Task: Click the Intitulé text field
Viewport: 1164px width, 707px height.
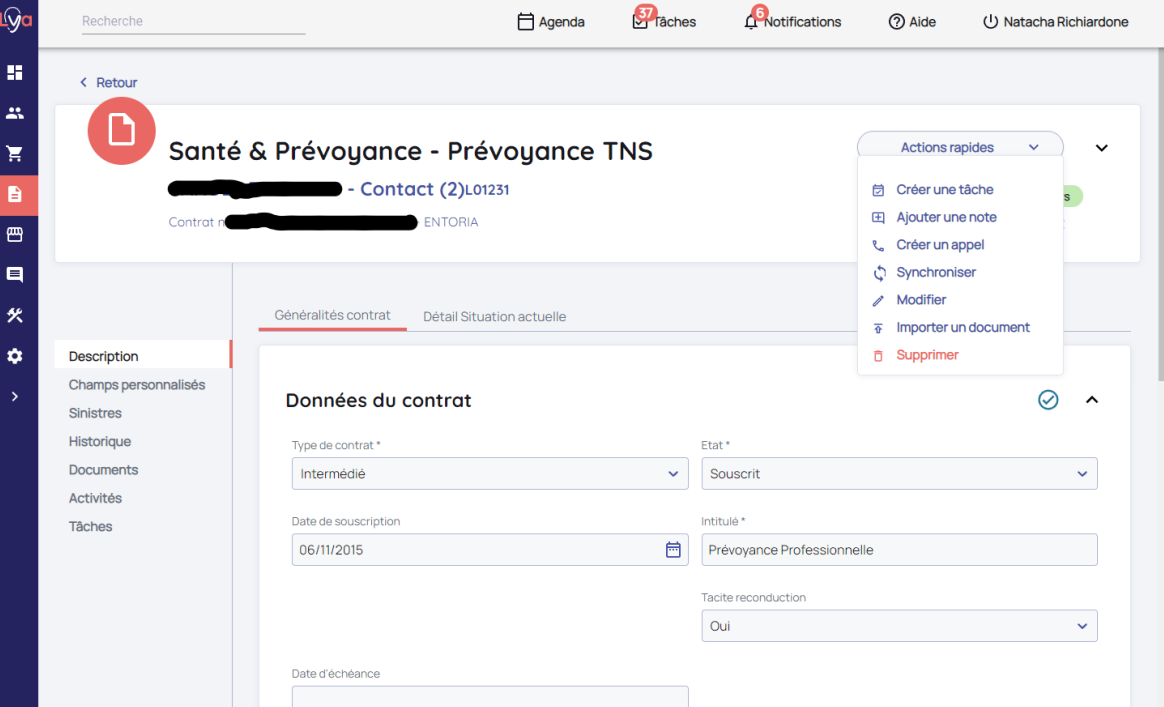Action: coord(898,550)
